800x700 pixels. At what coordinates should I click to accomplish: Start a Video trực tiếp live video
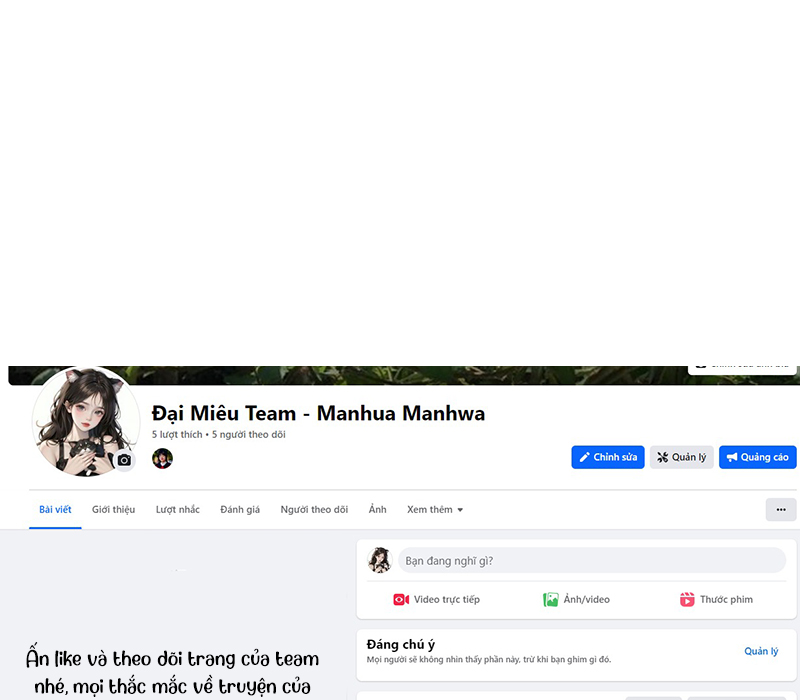pyautogui.click(x=436, y=599)
